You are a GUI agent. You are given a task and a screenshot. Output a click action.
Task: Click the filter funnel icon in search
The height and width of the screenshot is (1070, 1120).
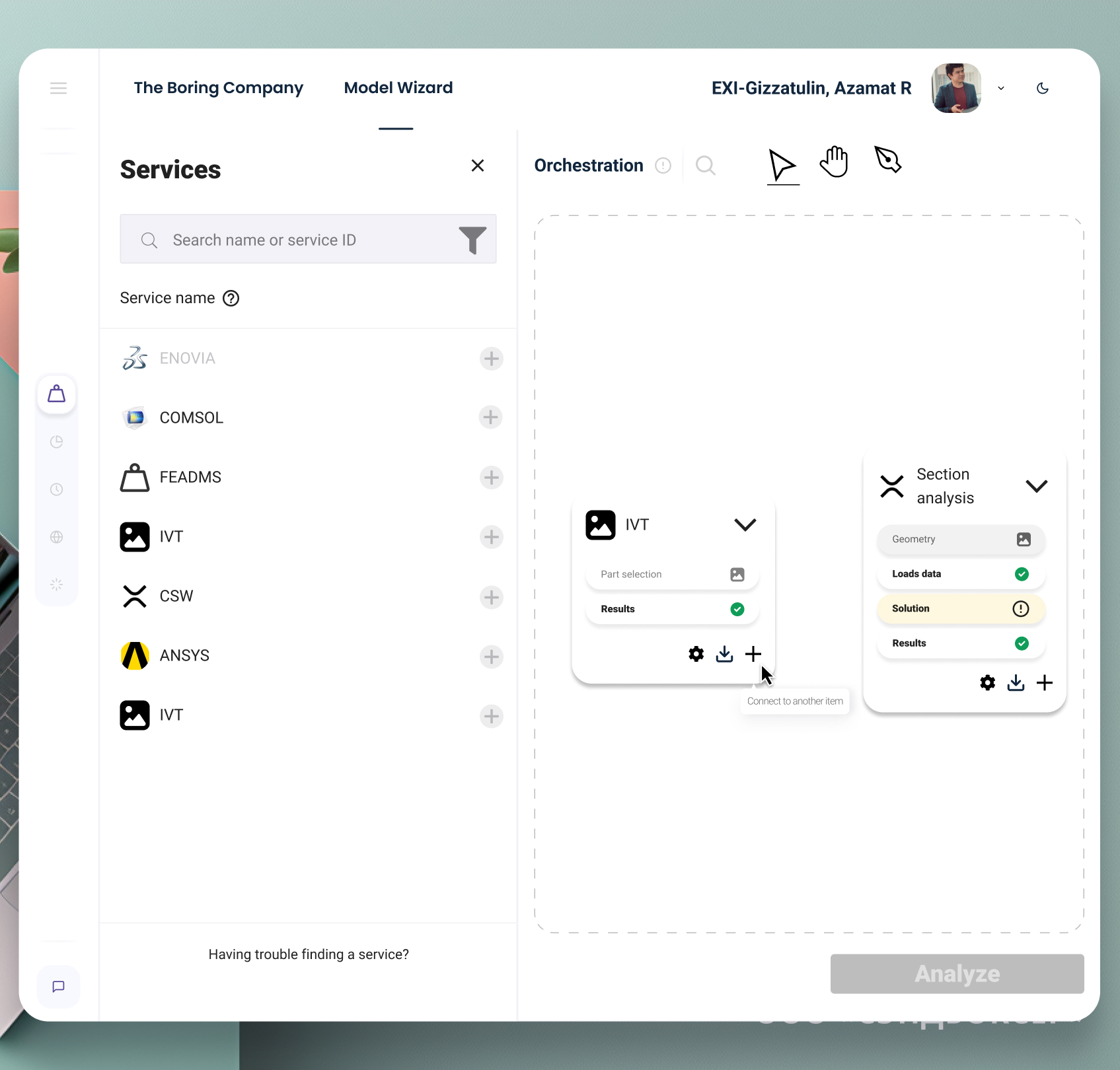coord(472,240)
